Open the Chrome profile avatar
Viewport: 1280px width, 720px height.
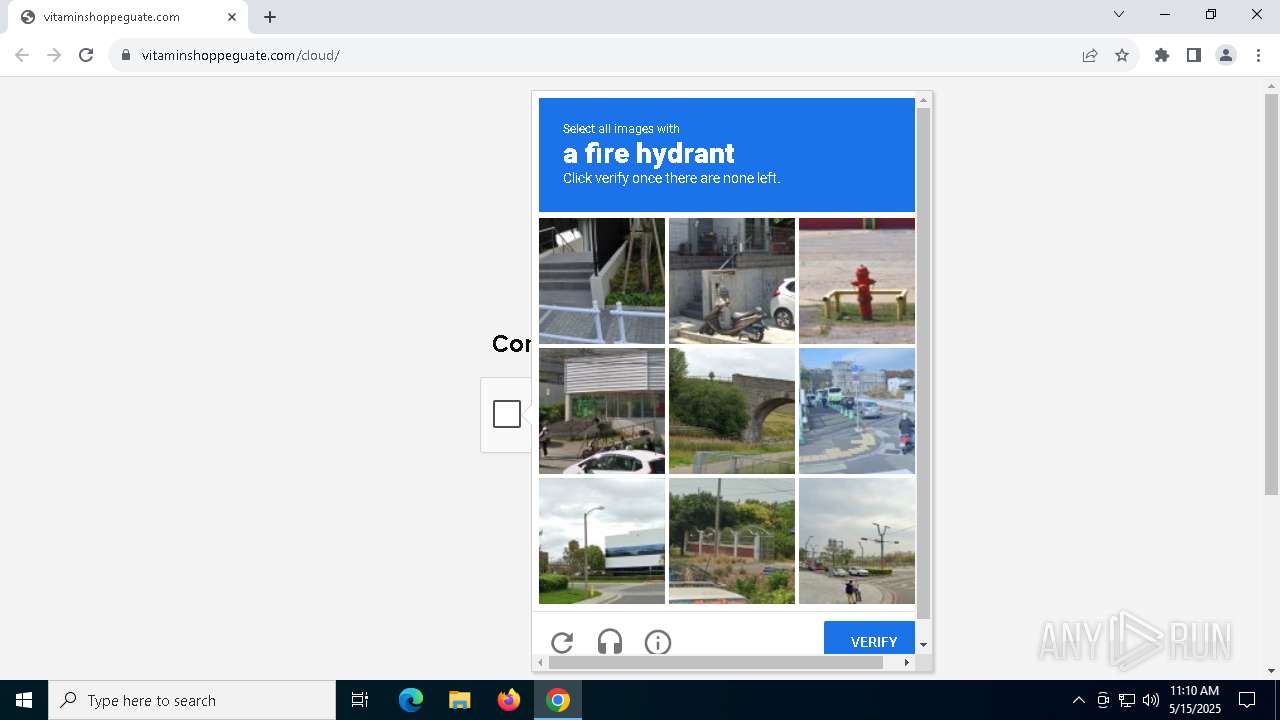pos(1226,55)
